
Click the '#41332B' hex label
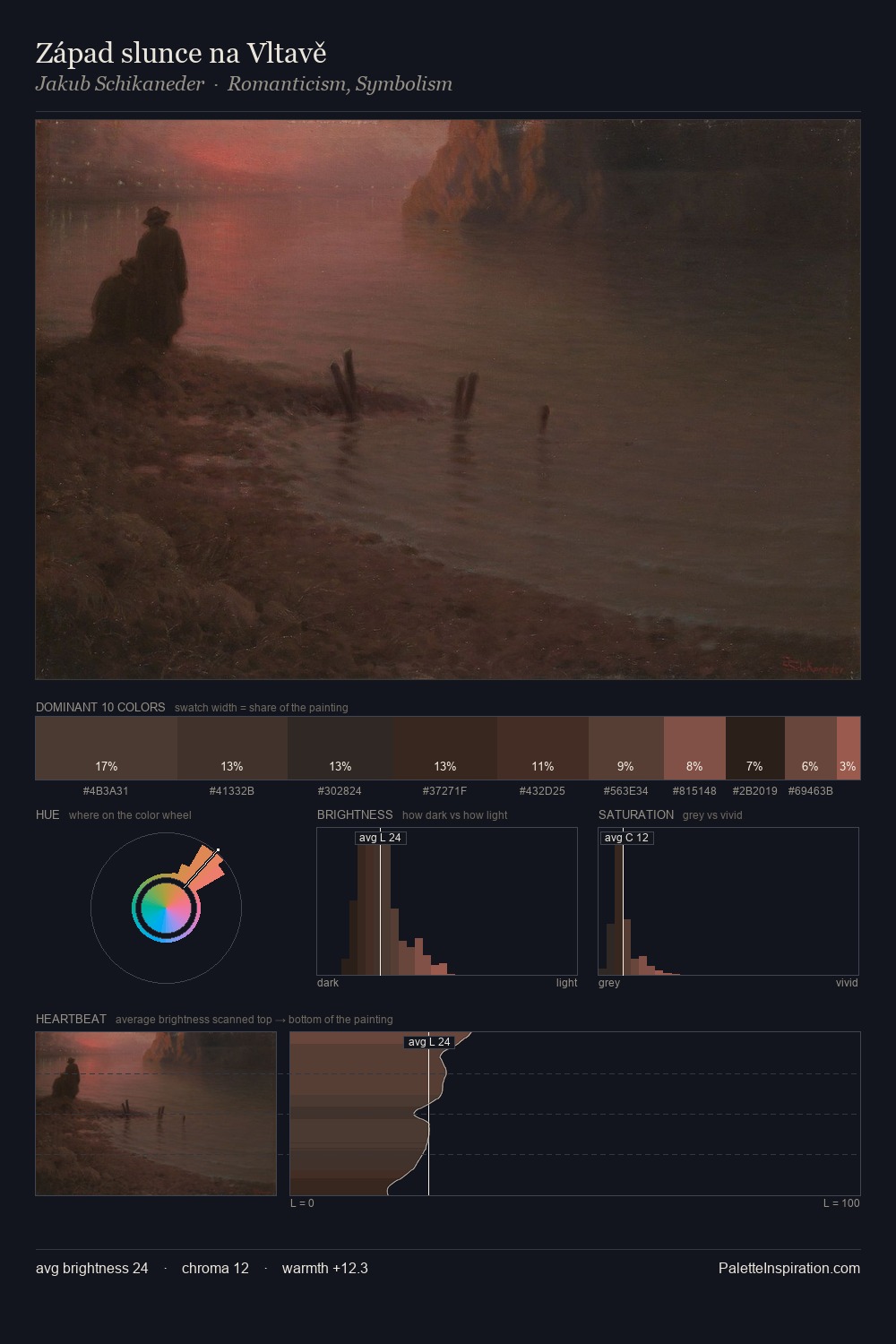click(232, 791)
